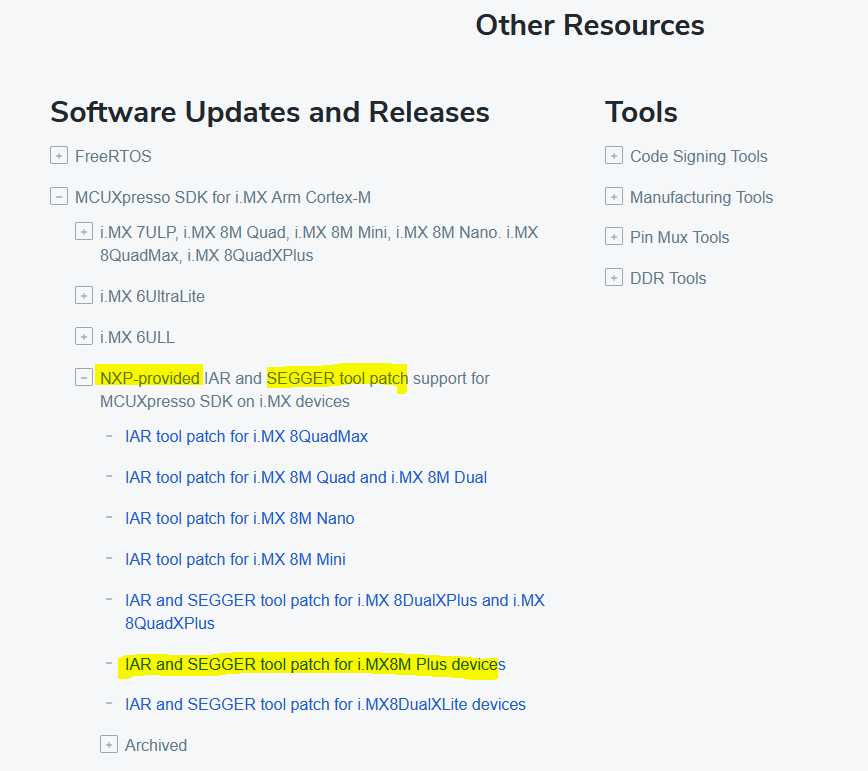868x771 pixels.
Task: Collapse the NXP-provided IAR and SEGGER section
Action: [x=84, y=378]
